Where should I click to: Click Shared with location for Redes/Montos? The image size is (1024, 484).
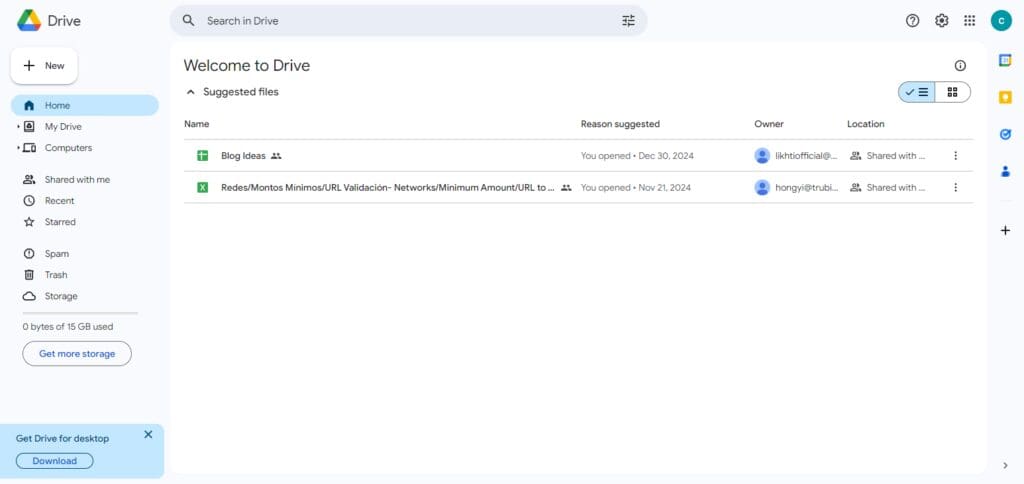(x=888, y=187)
